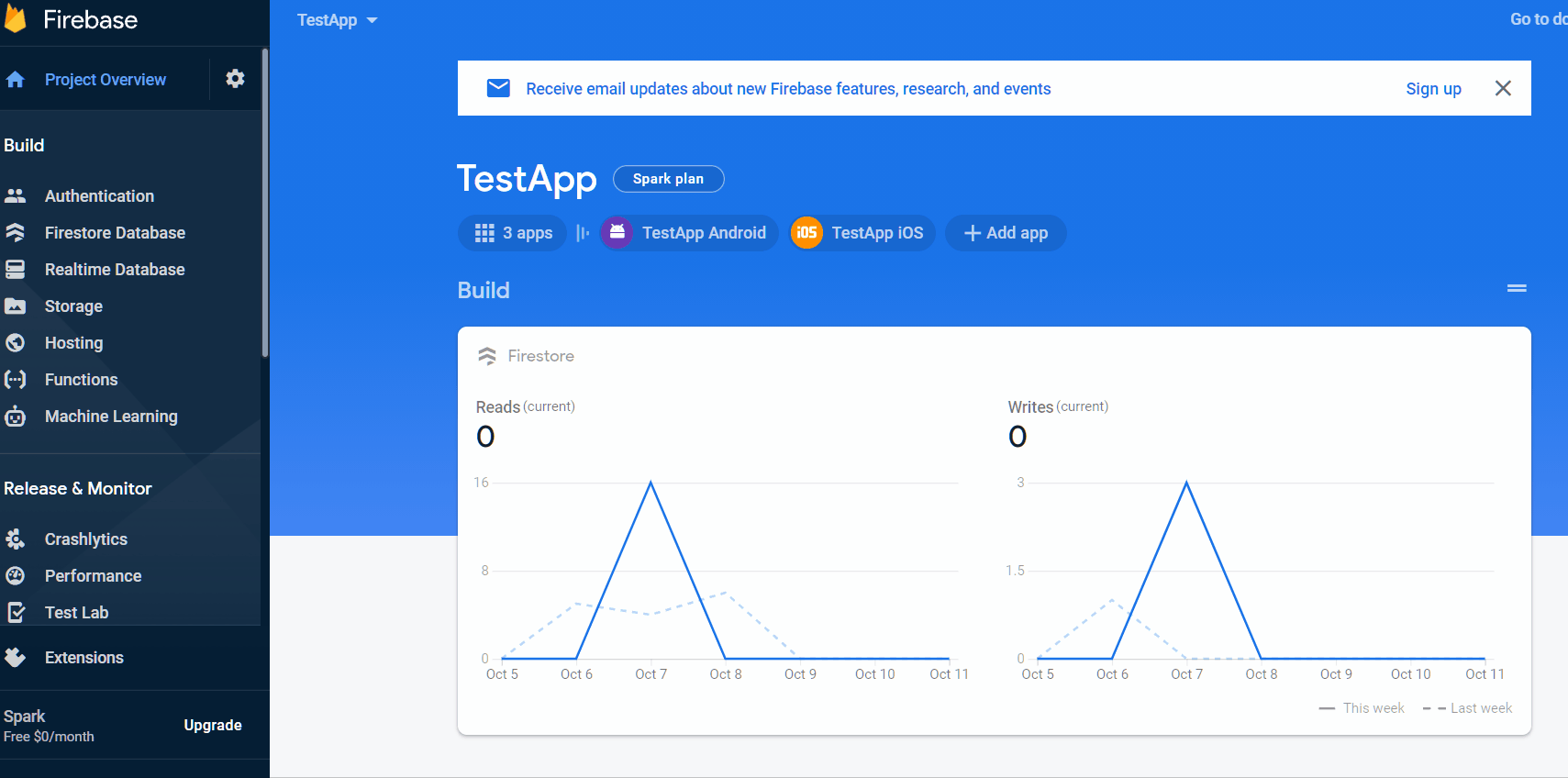Click the email updates banner text

click(x=788, y=89)
